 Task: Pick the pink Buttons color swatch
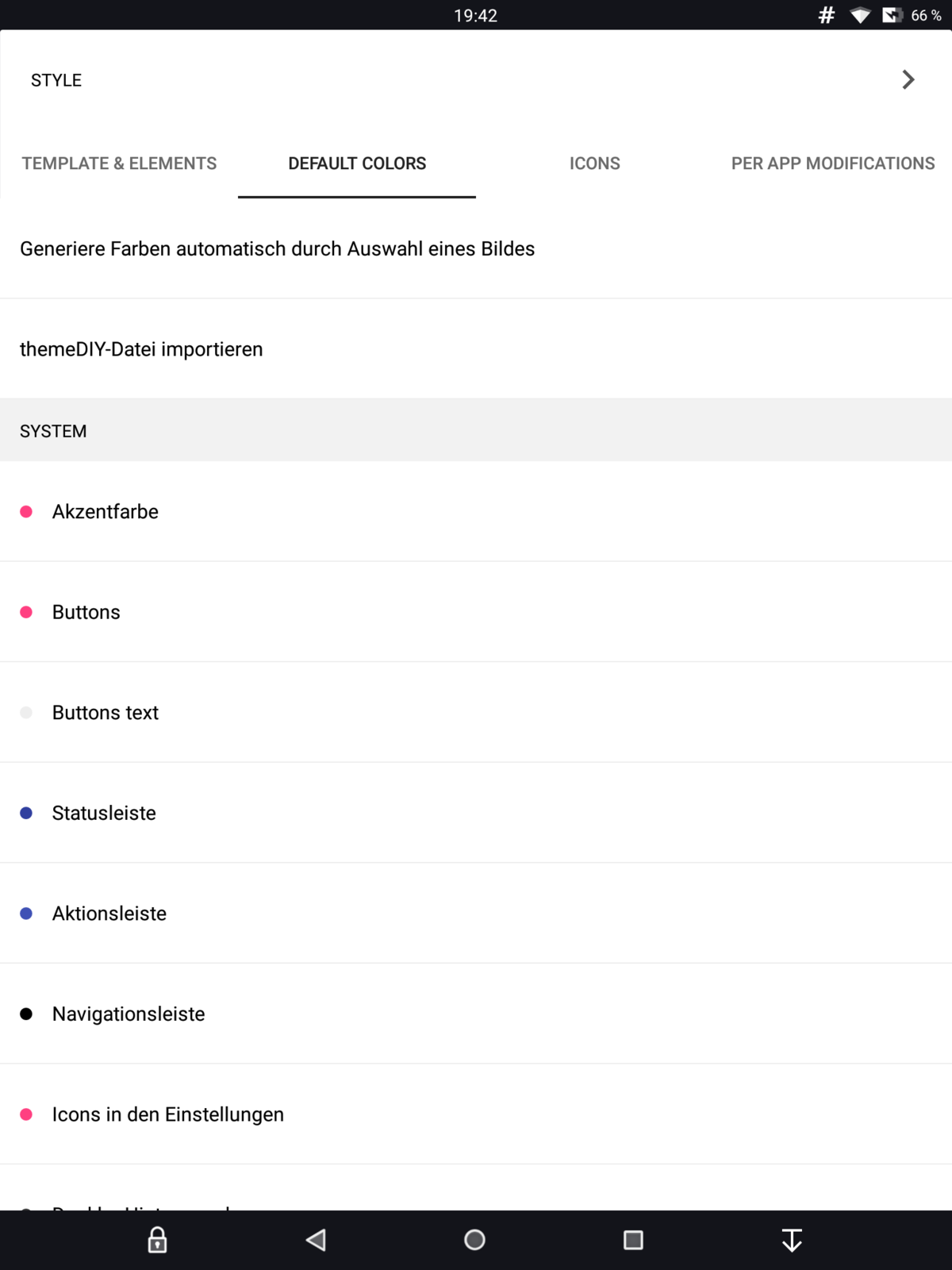[x=26, y=612]
